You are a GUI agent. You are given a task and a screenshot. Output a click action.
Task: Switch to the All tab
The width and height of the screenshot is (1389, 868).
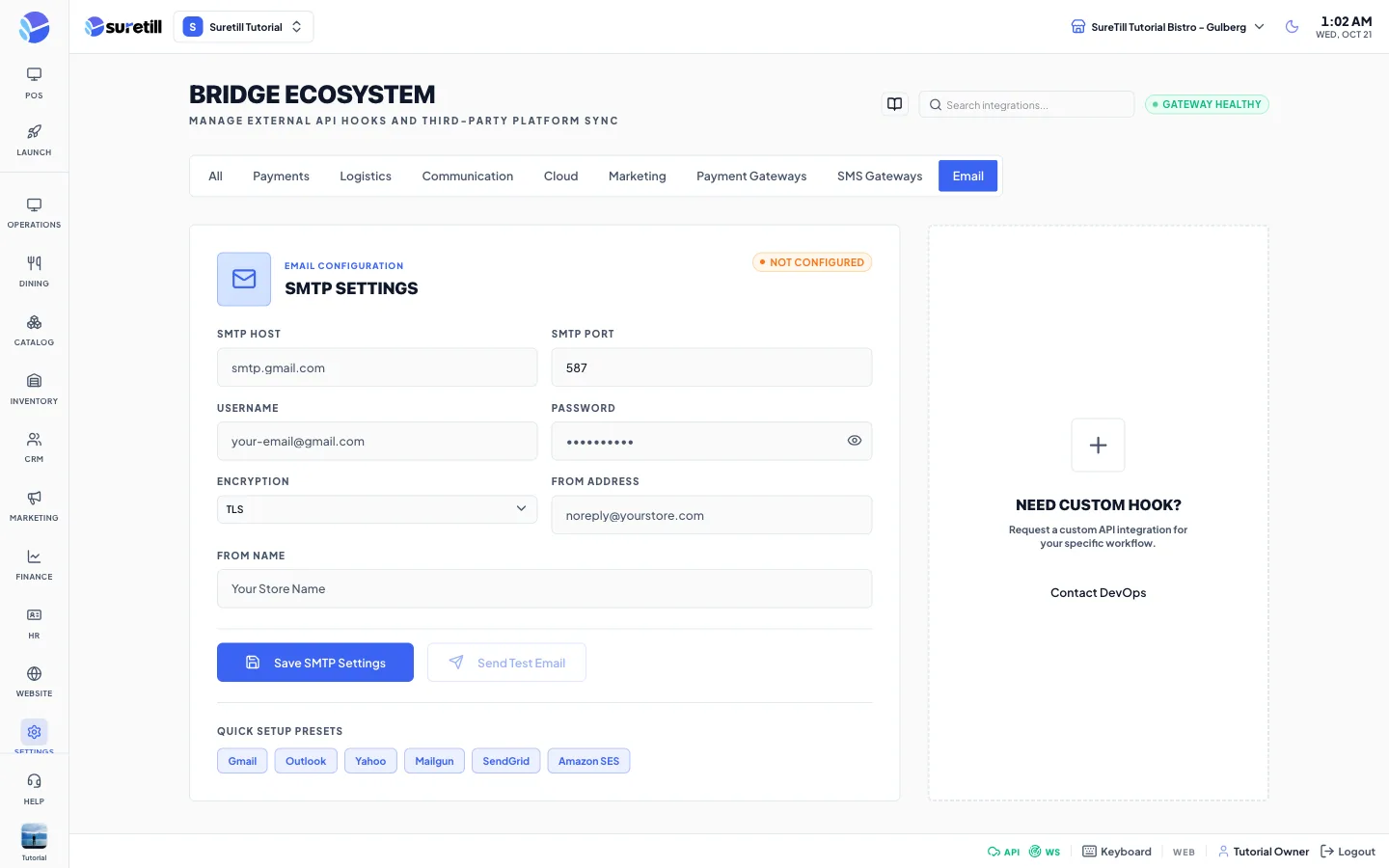click(215, 176)
